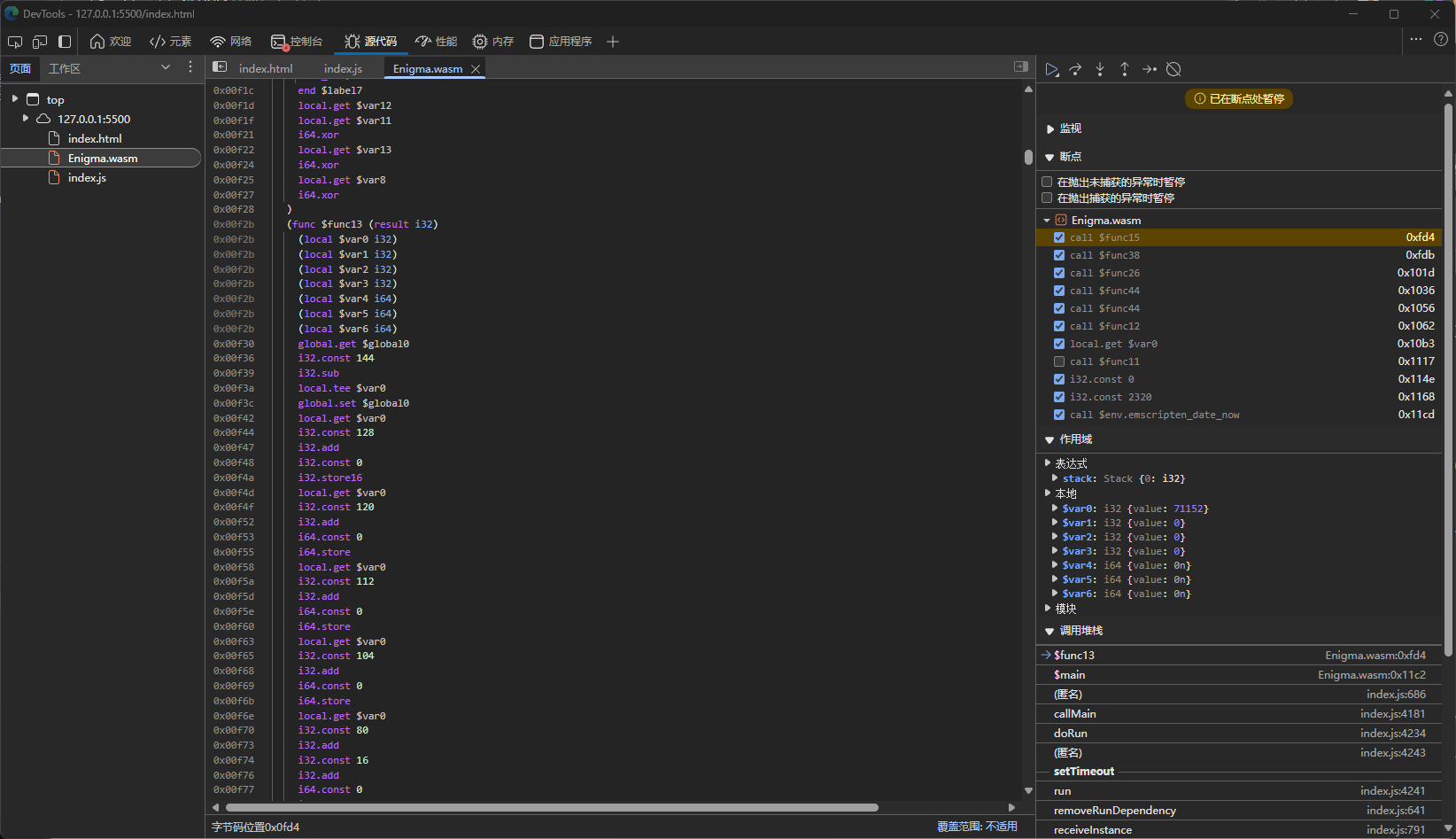
Task: Uncheck breakpoint call $func26
Action: pos(1059,273)
